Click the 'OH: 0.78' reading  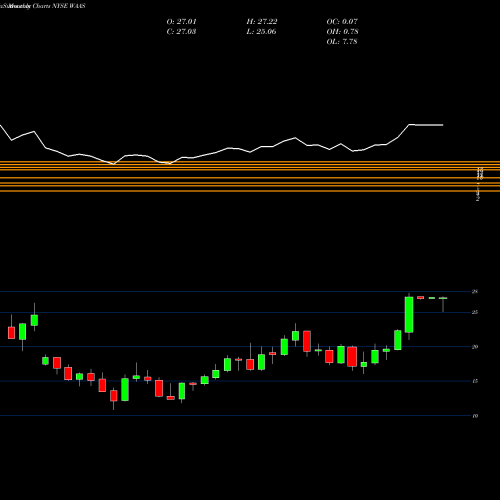coord(342,32)
